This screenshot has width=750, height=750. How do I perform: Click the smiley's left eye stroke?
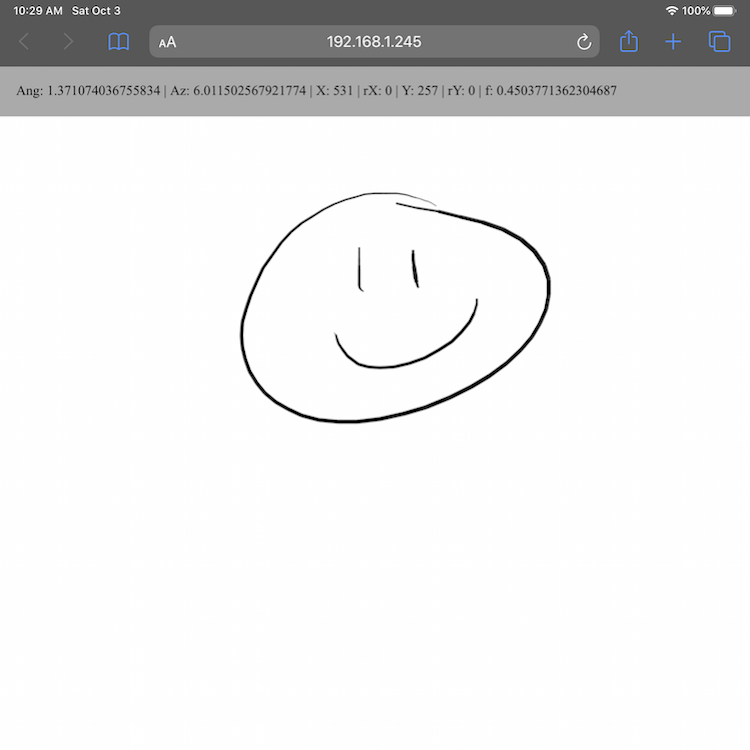coord(360,269)
